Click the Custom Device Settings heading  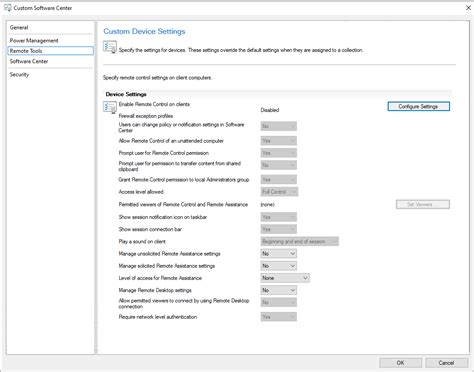tap(144, 31)
